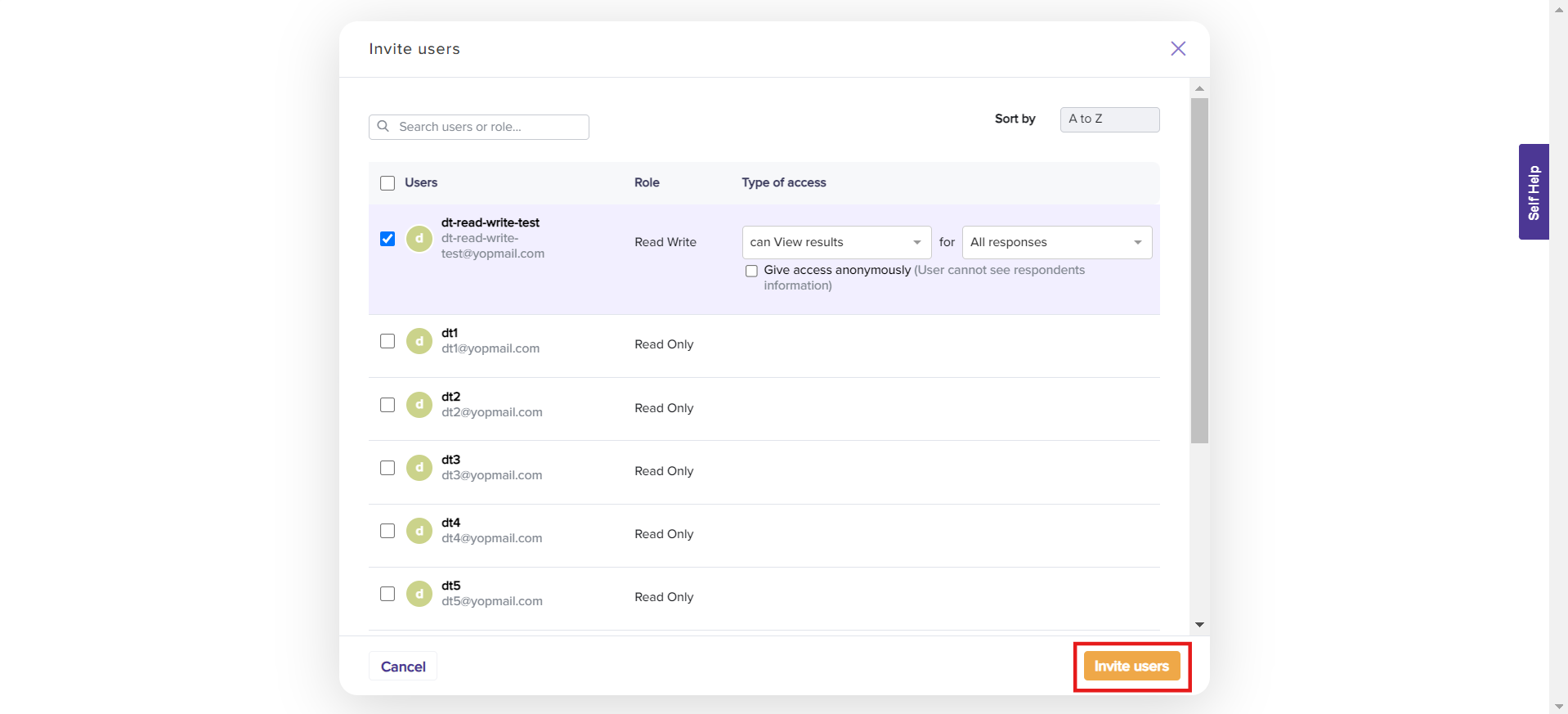Image resolution: width=1568 pixels, height=714 pixels.
Task: Click the dt2 user avatar icon
Action: 419,405
